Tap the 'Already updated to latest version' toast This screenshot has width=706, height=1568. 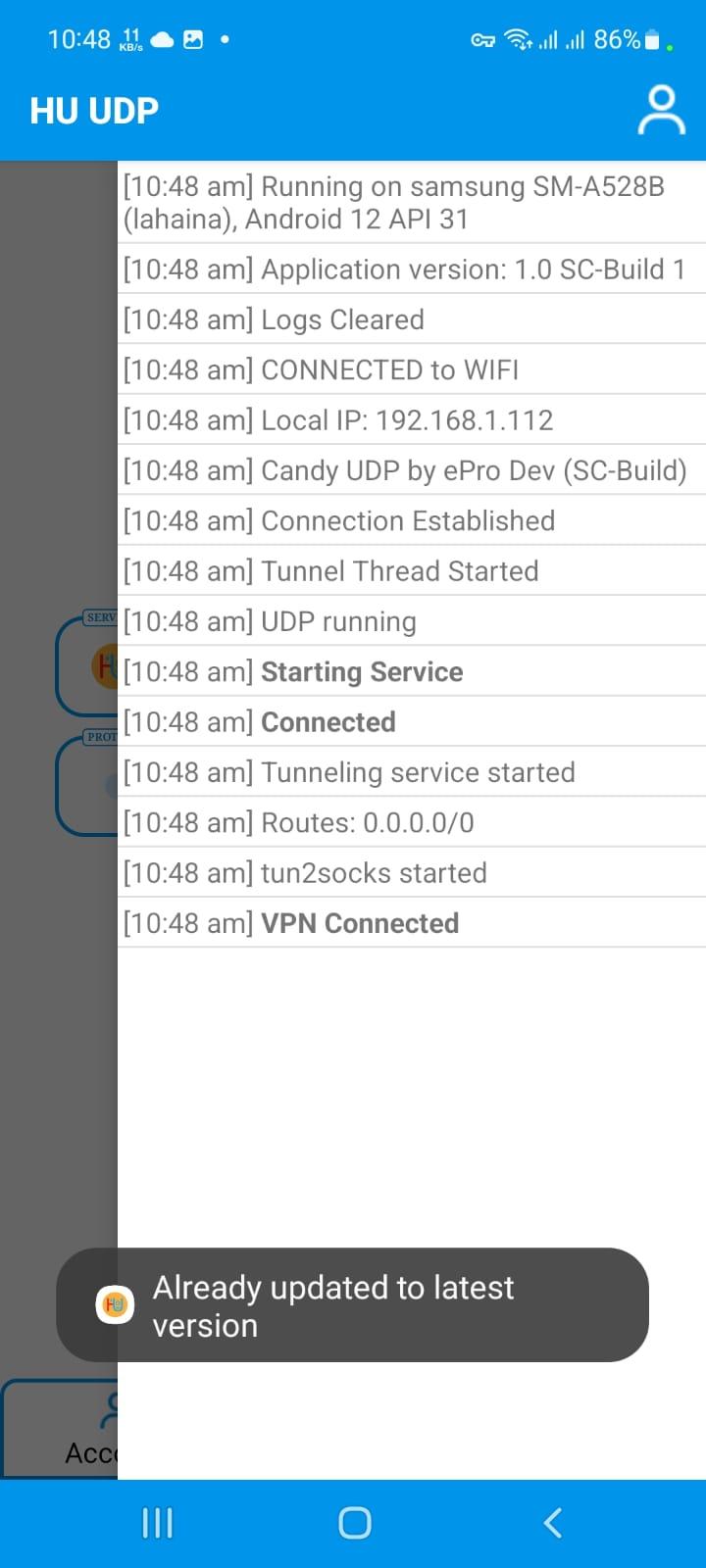pyautogui.click(x=352, y=1304)
